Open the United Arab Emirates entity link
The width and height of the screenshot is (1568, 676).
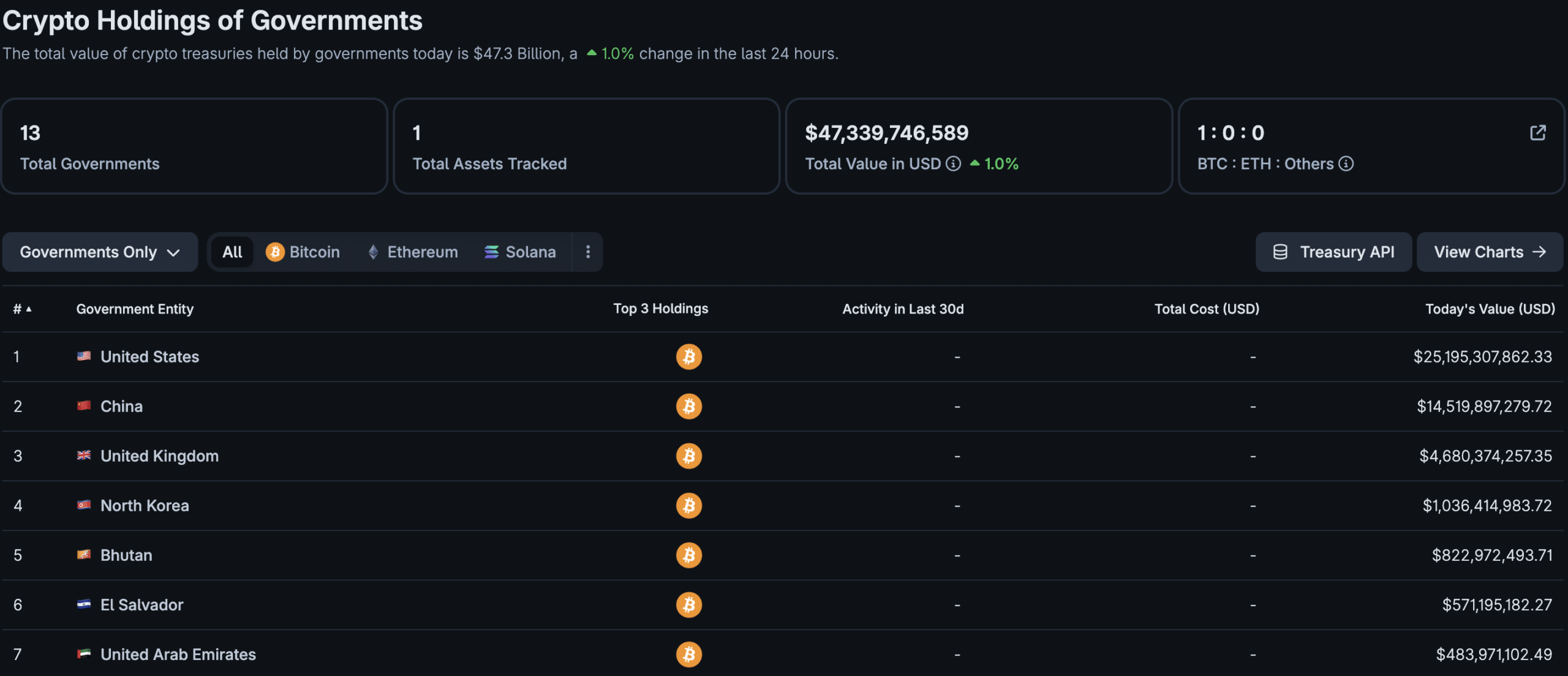pos(178,654)
